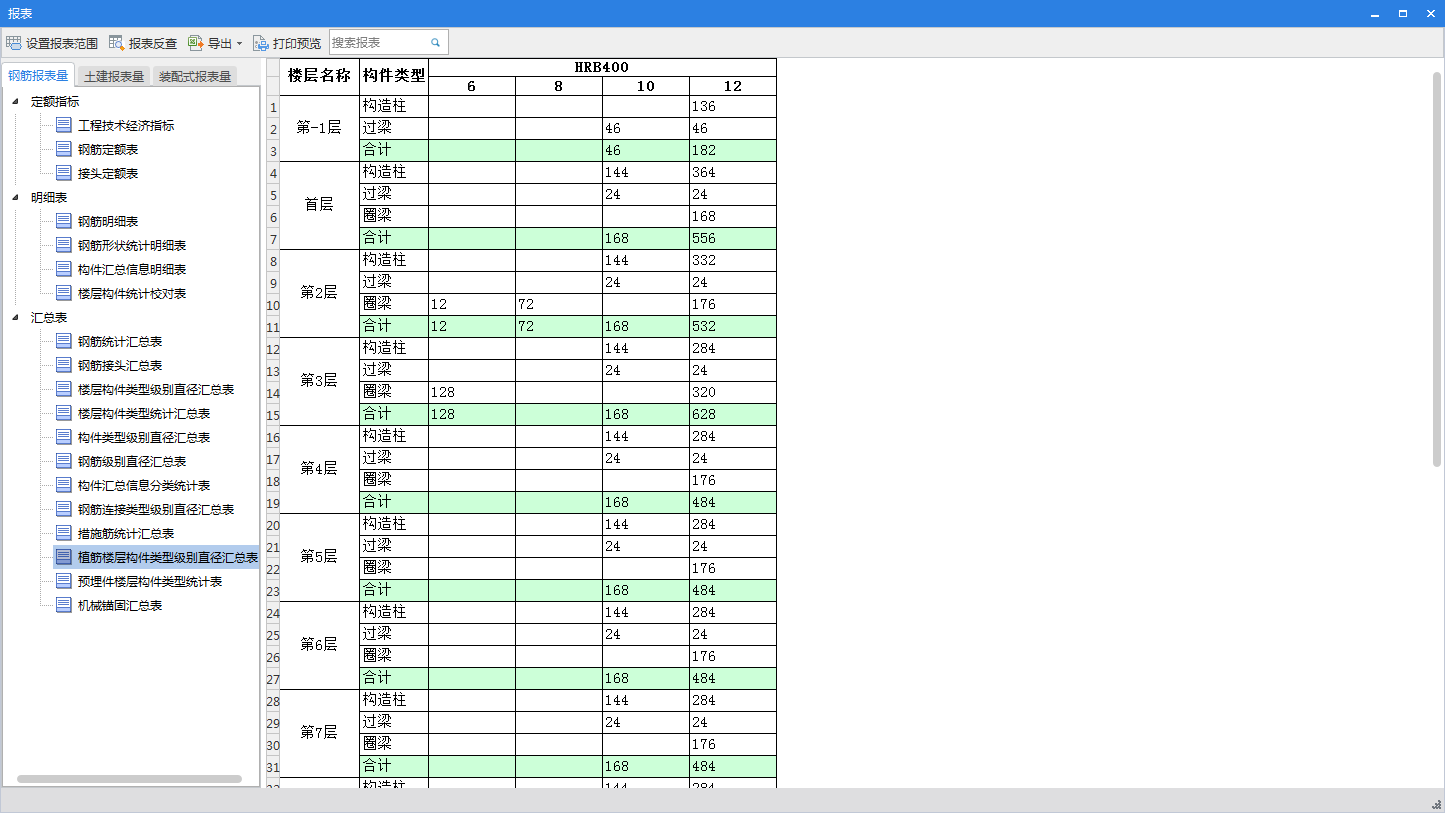
Task: Click the icon beside 钢筋级别直径汇总表
Action: coord(64,461)
